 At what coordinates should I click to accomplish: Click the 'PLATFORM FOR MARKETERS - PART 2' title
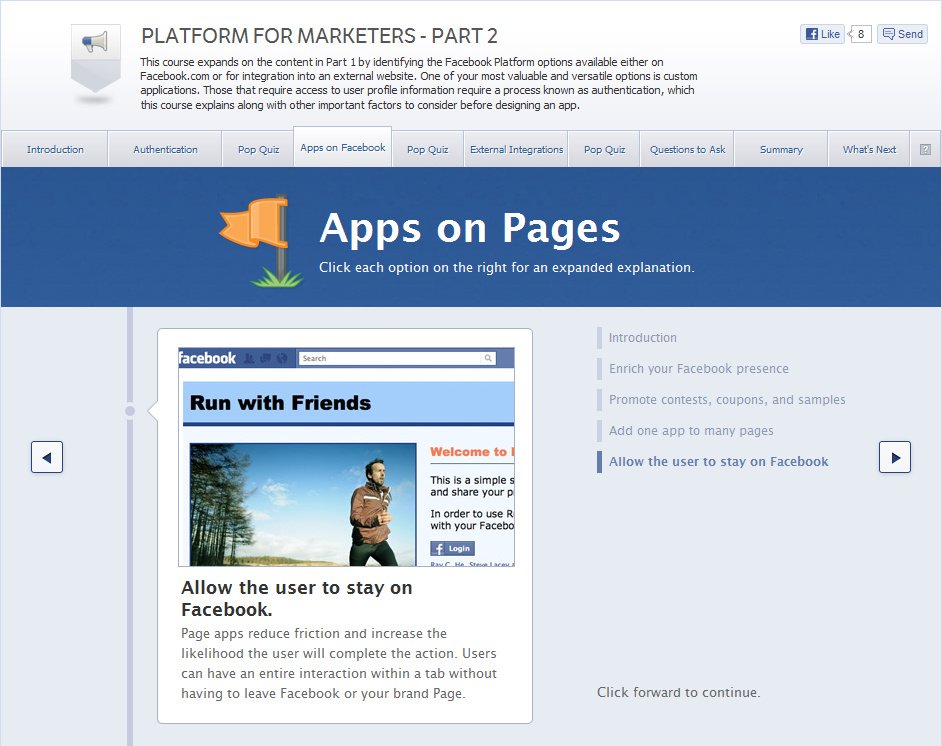[x=319, y=36]
